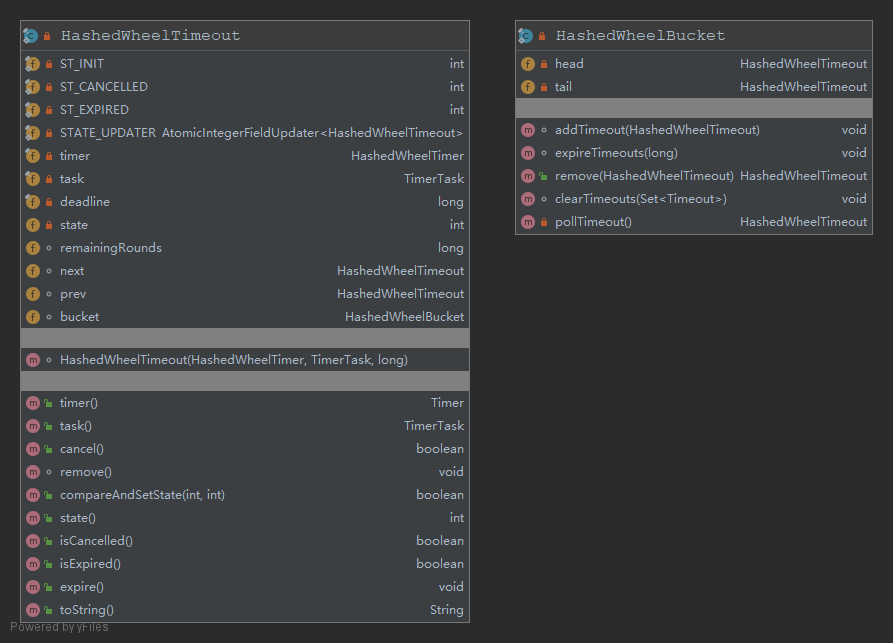Click the field icon of ST_INIT
The width and height of the screenshot is (893, 643).
[32, 64]
